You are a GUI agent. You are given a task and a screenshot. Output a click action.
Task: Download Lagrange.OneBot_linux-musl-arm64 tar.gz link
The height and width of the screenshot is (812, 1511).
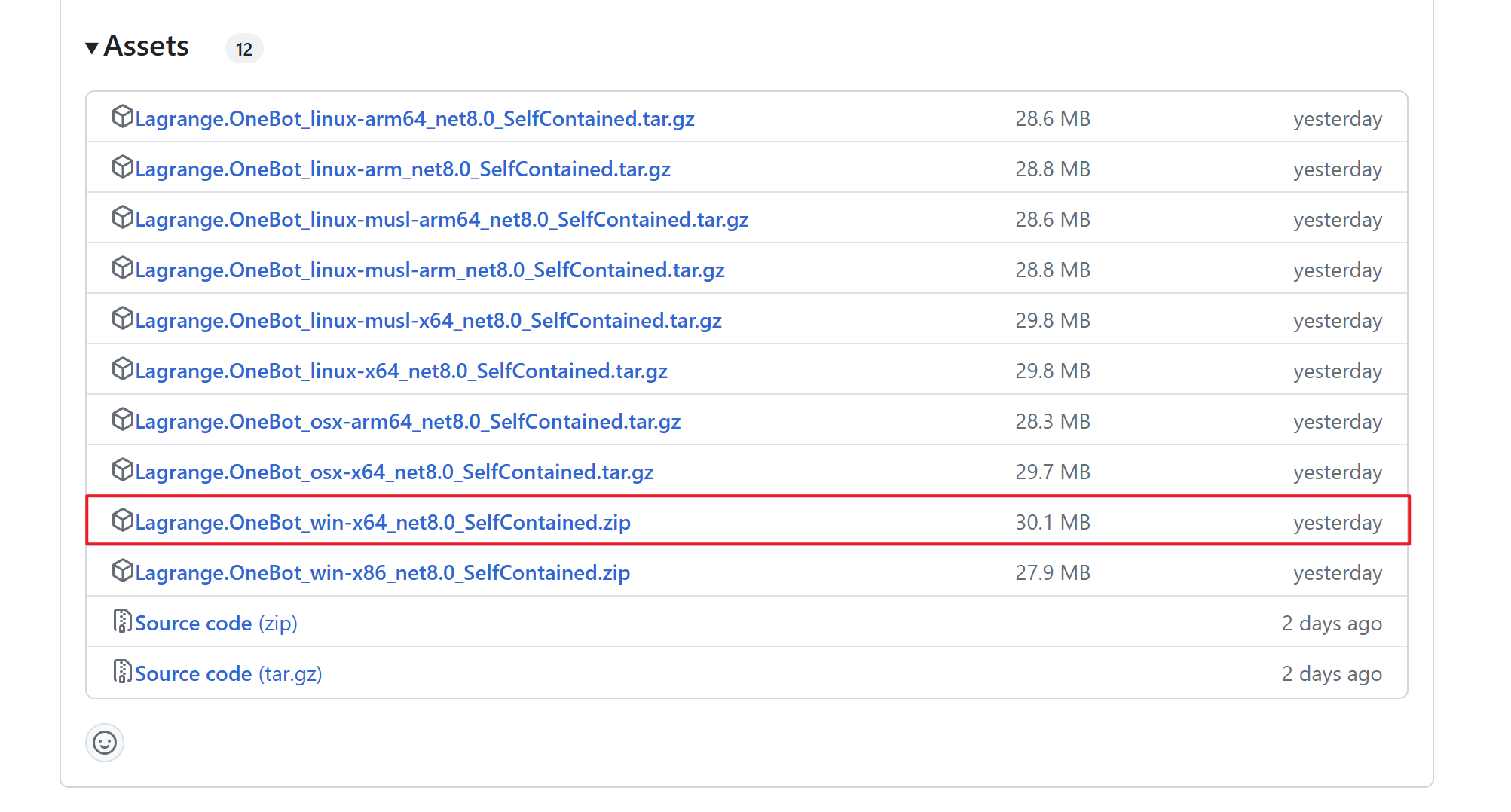point(442,220)
